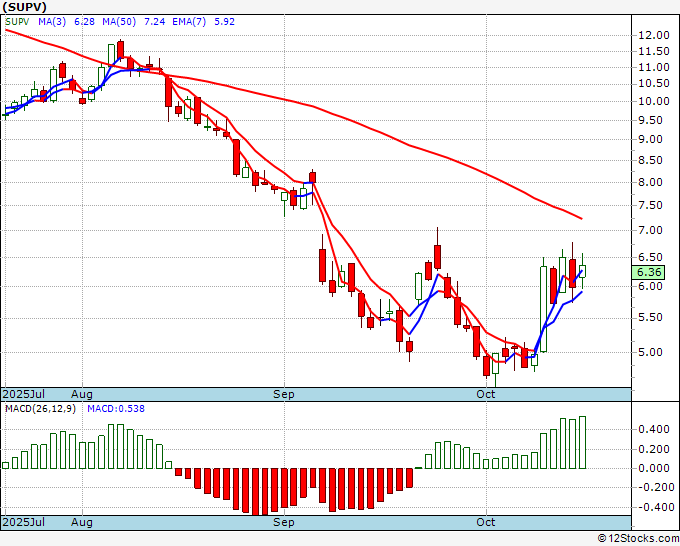Click the 8.50 price axis label
This screenshot has height=546, width=680.
coord(651,160)
